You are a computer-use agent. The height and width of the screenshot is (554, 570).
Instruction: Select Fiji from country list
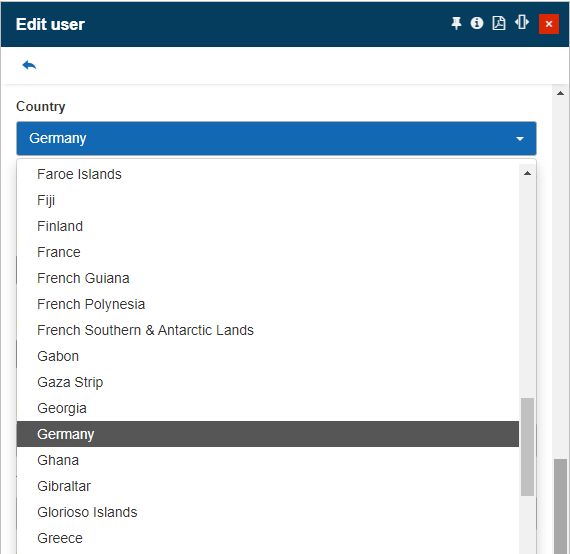[268, 200]
